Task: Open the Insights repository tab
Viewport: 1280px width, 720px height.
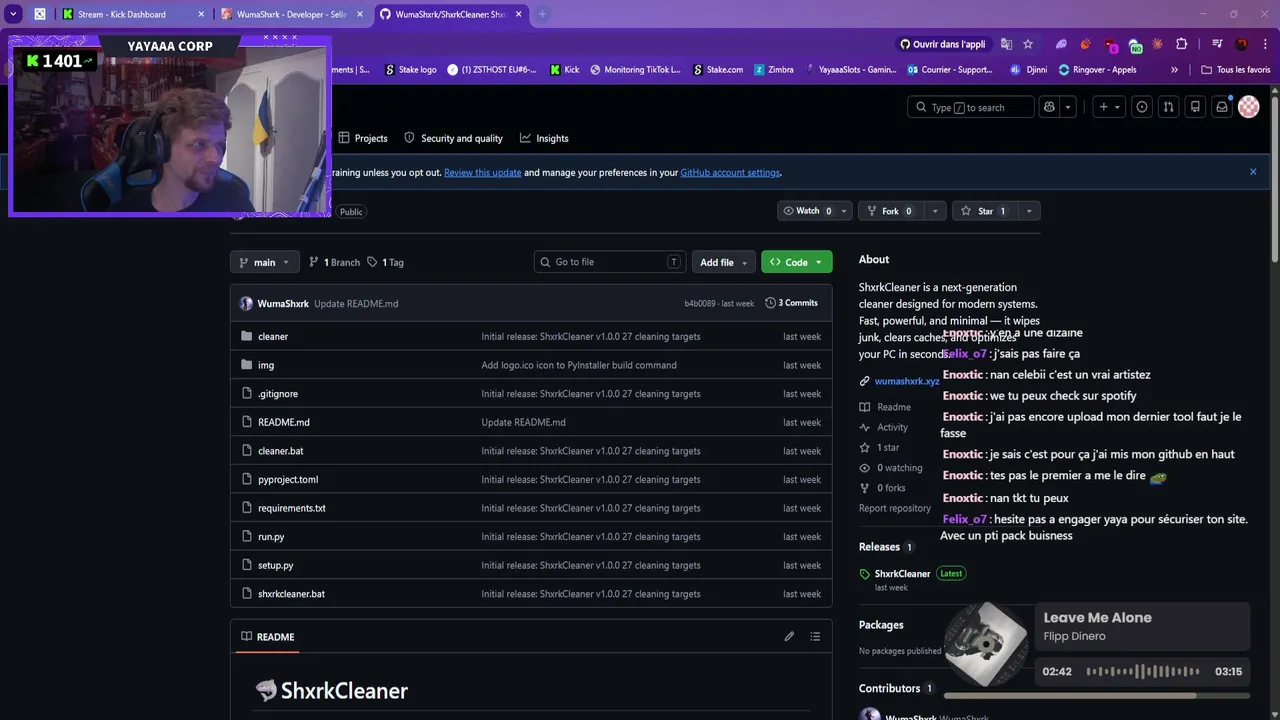Action: point(544,138)
